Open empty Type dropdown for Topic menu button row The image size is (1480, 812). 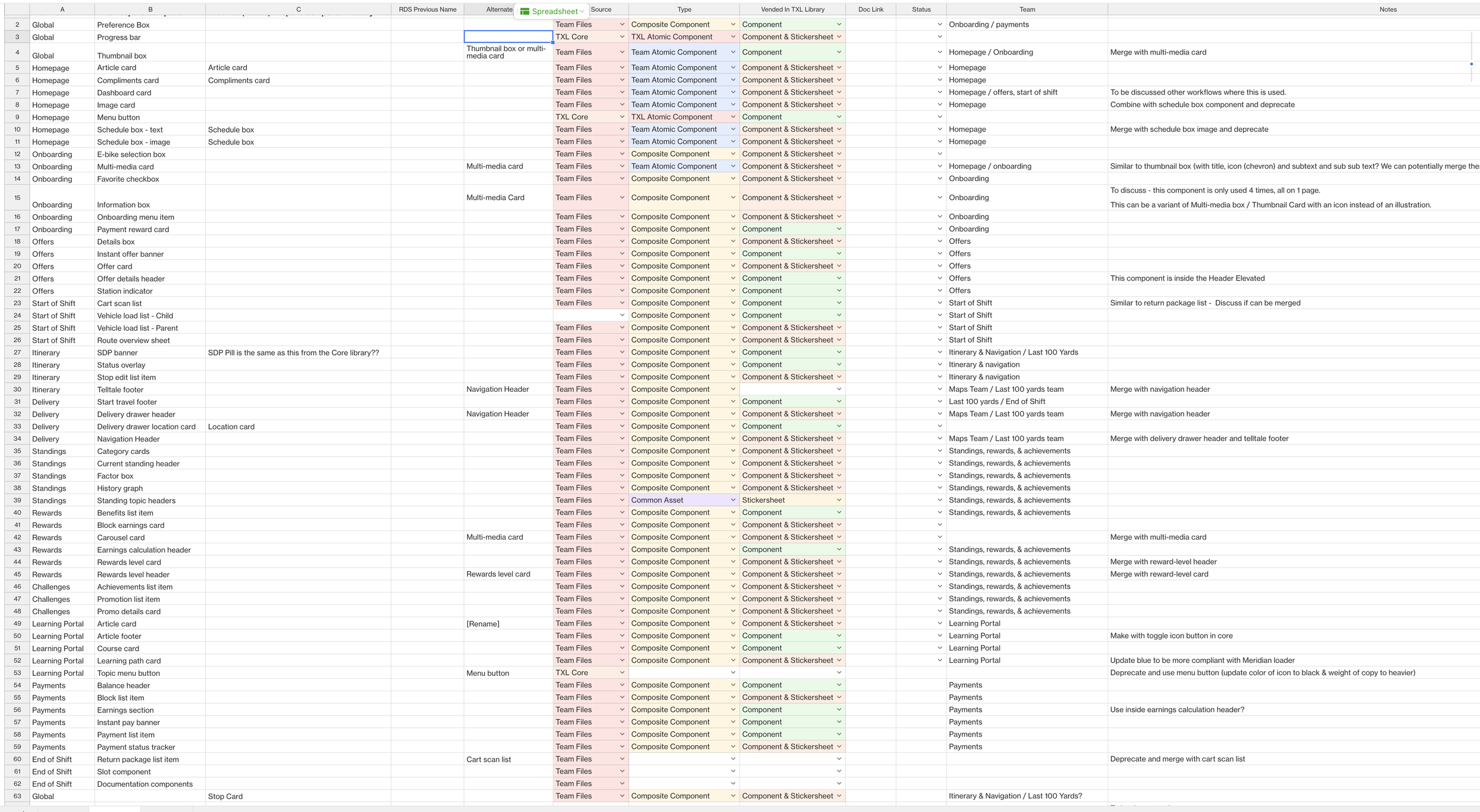coord(733,672)
